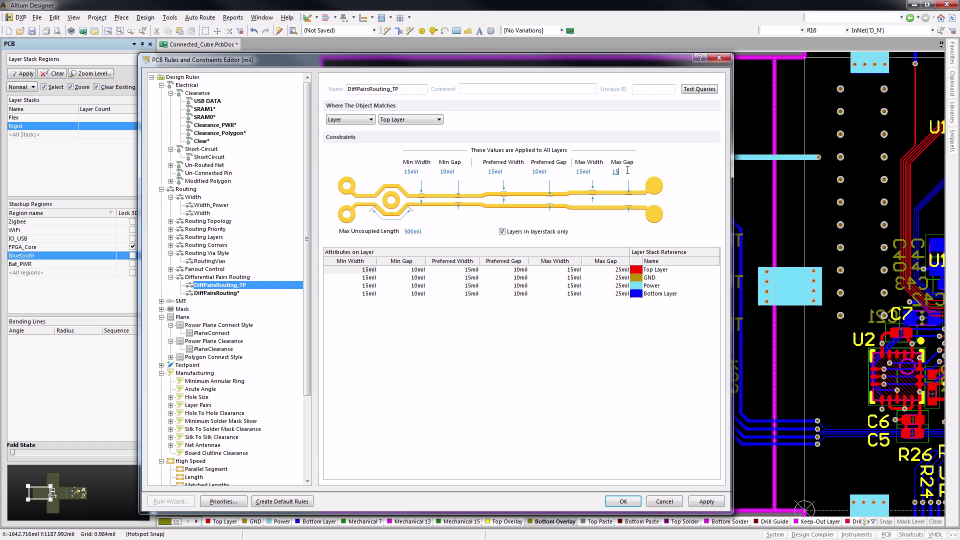The width and height of the screenshot is (960, 540).
Task: Click the Place String 'A' icon
Action: point(479,31)
